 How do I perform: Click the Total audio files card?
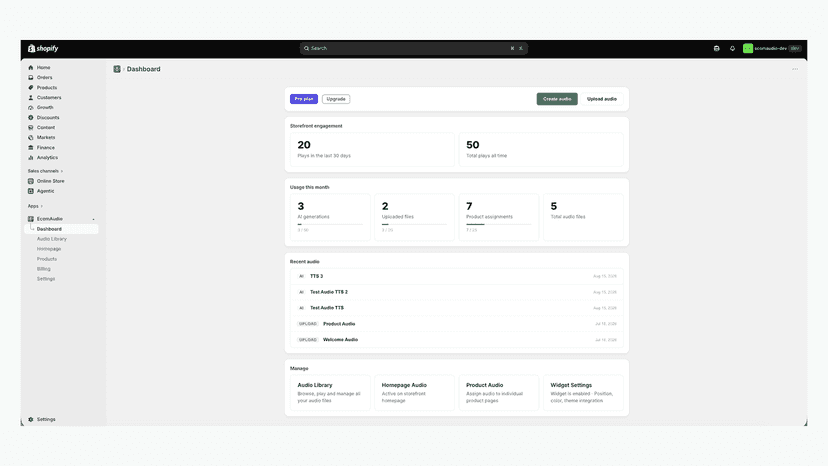tap(584, 217)
